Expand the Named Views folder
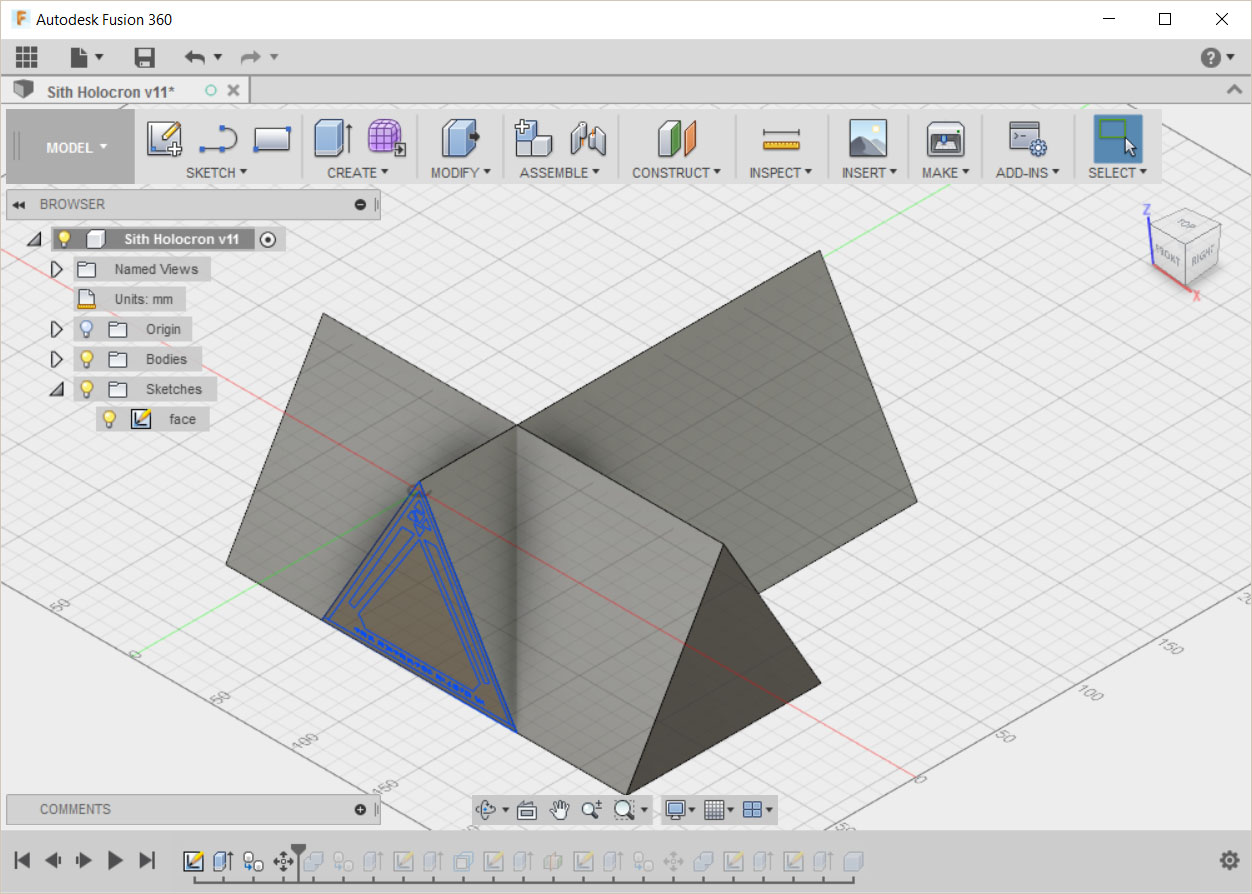The image size is (1252, 894). point(57,268)
